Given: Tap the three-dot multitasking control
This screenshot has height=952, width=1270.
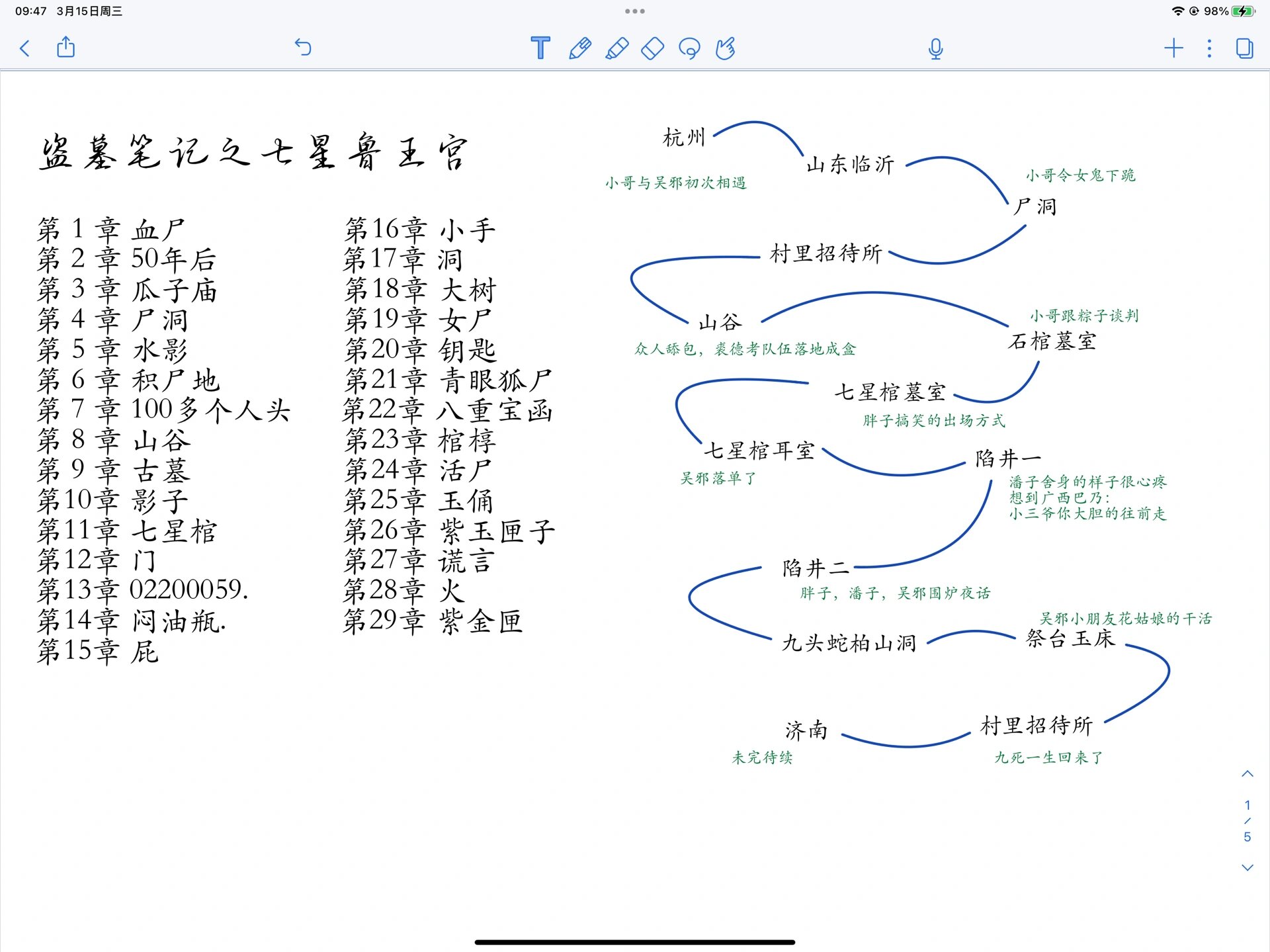Looking at the screenshot, I should (635, 11).
